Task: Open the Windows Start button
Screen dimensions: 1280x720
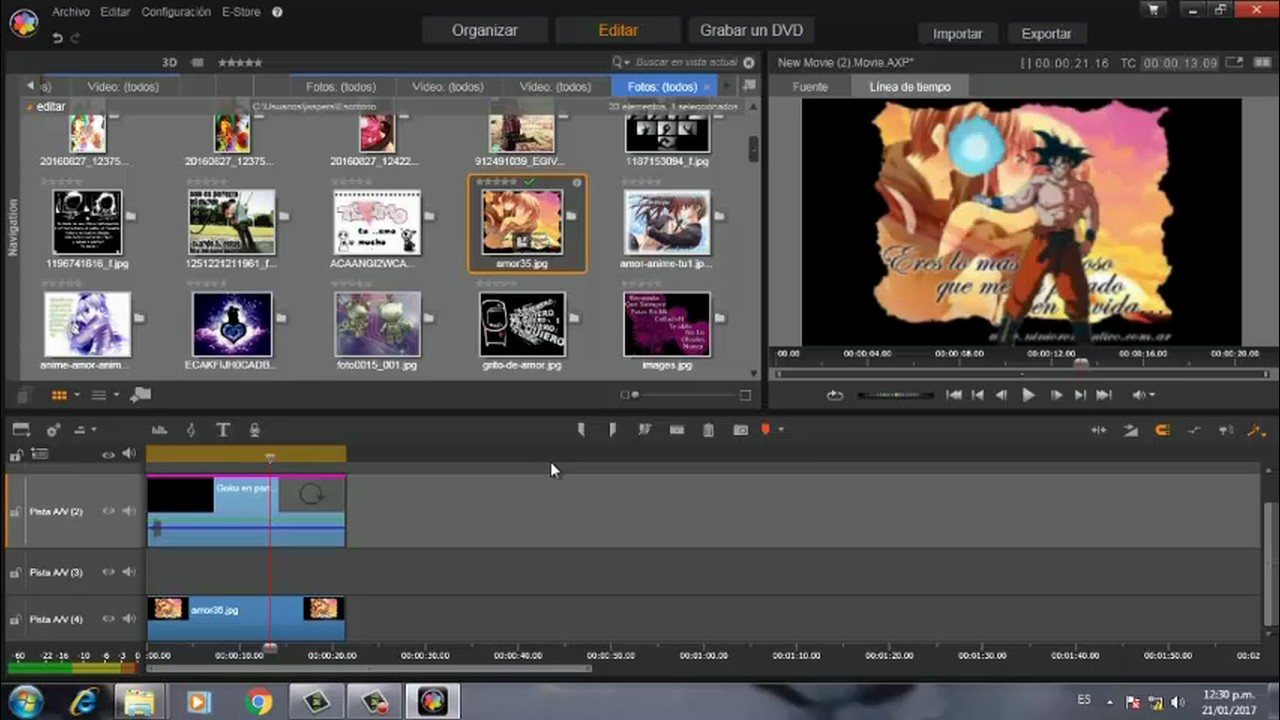Action: [x=25, y=702]
